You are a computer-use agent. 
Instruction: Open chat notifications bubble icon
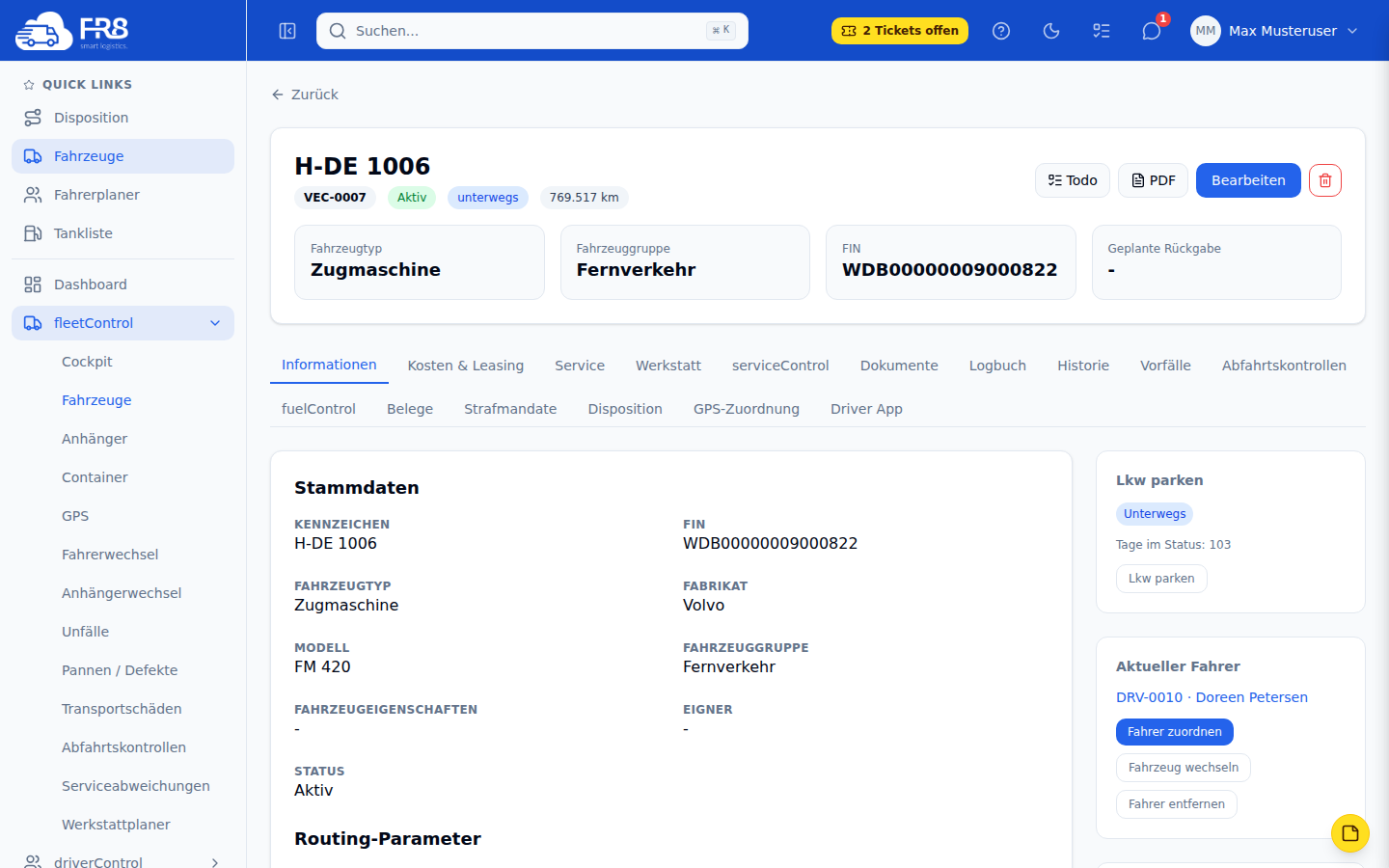(1152, 31)
